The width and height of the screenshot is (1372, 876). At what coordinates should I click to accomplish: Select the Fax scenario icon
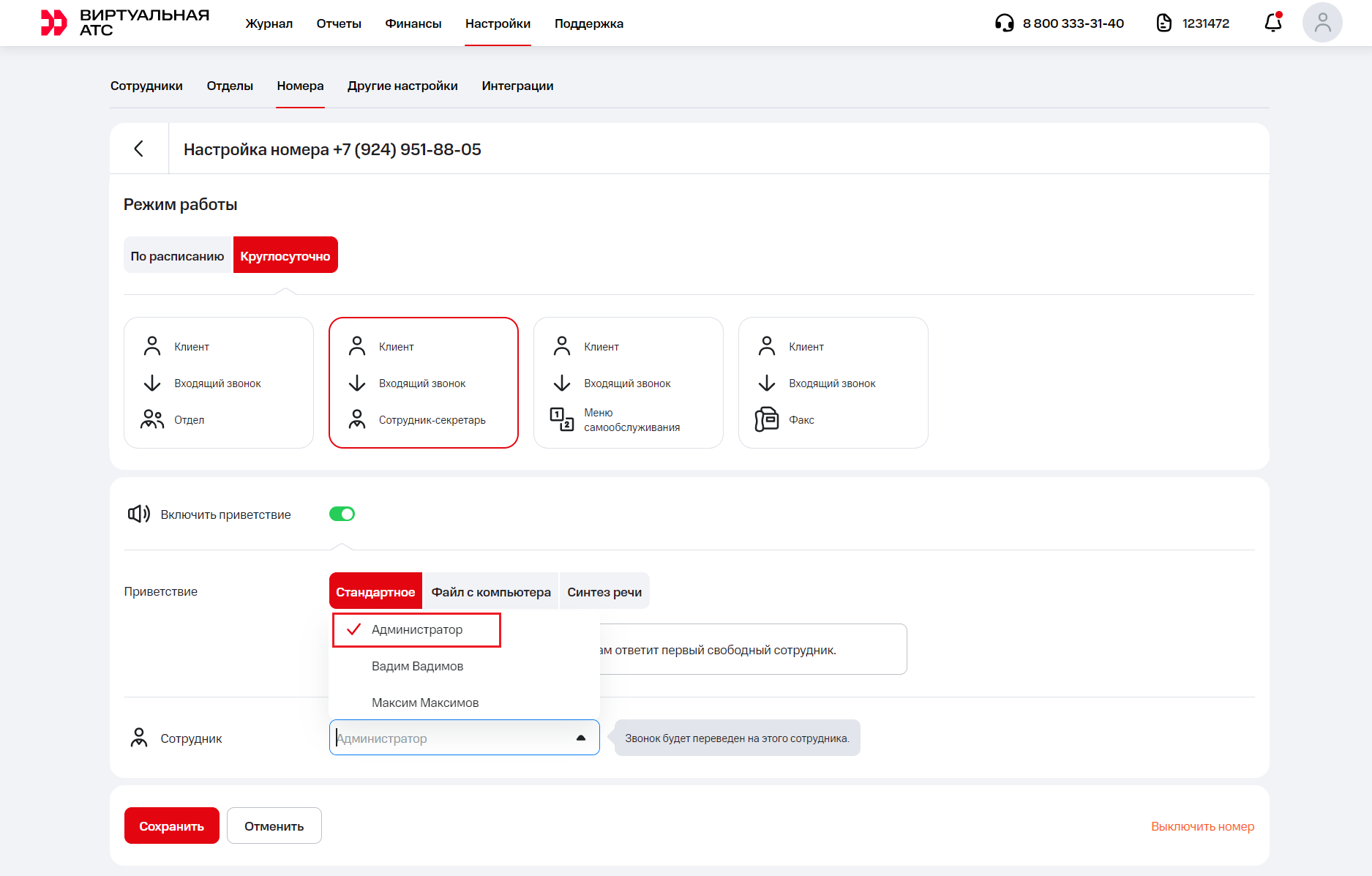click(766, 419)
